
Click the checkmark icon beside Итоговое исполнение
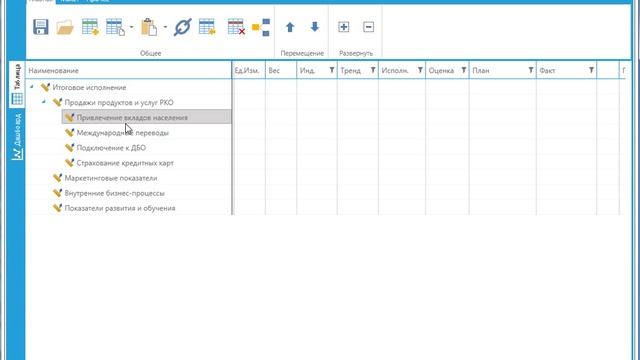pyautogui.click(x=45, y=87)
